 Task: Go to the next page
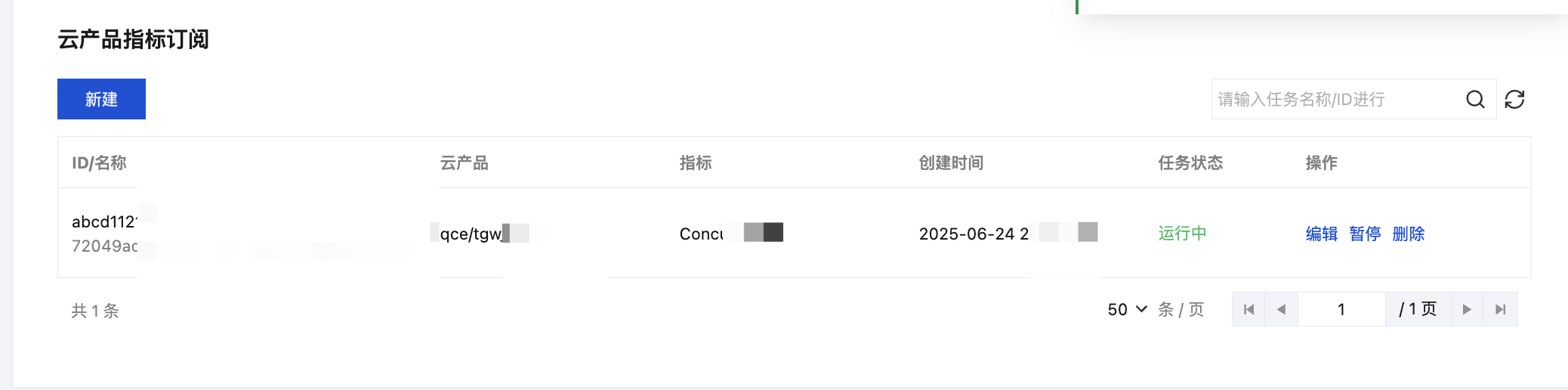click(1467, 309)
